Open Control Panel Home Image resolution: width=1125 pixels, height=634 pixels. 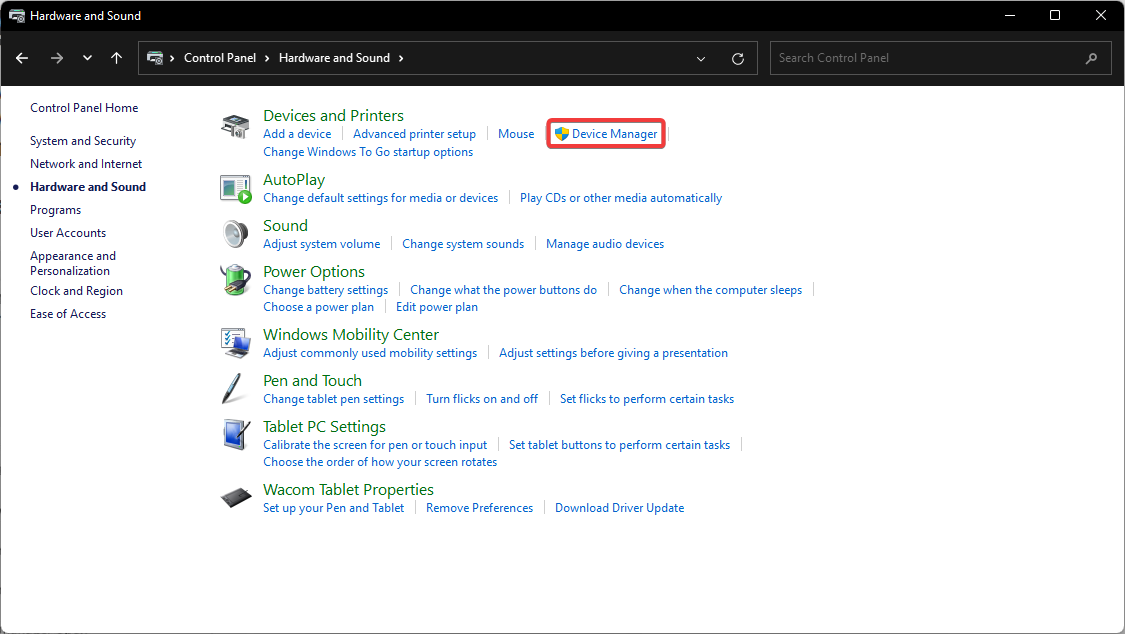coord(84,108)
